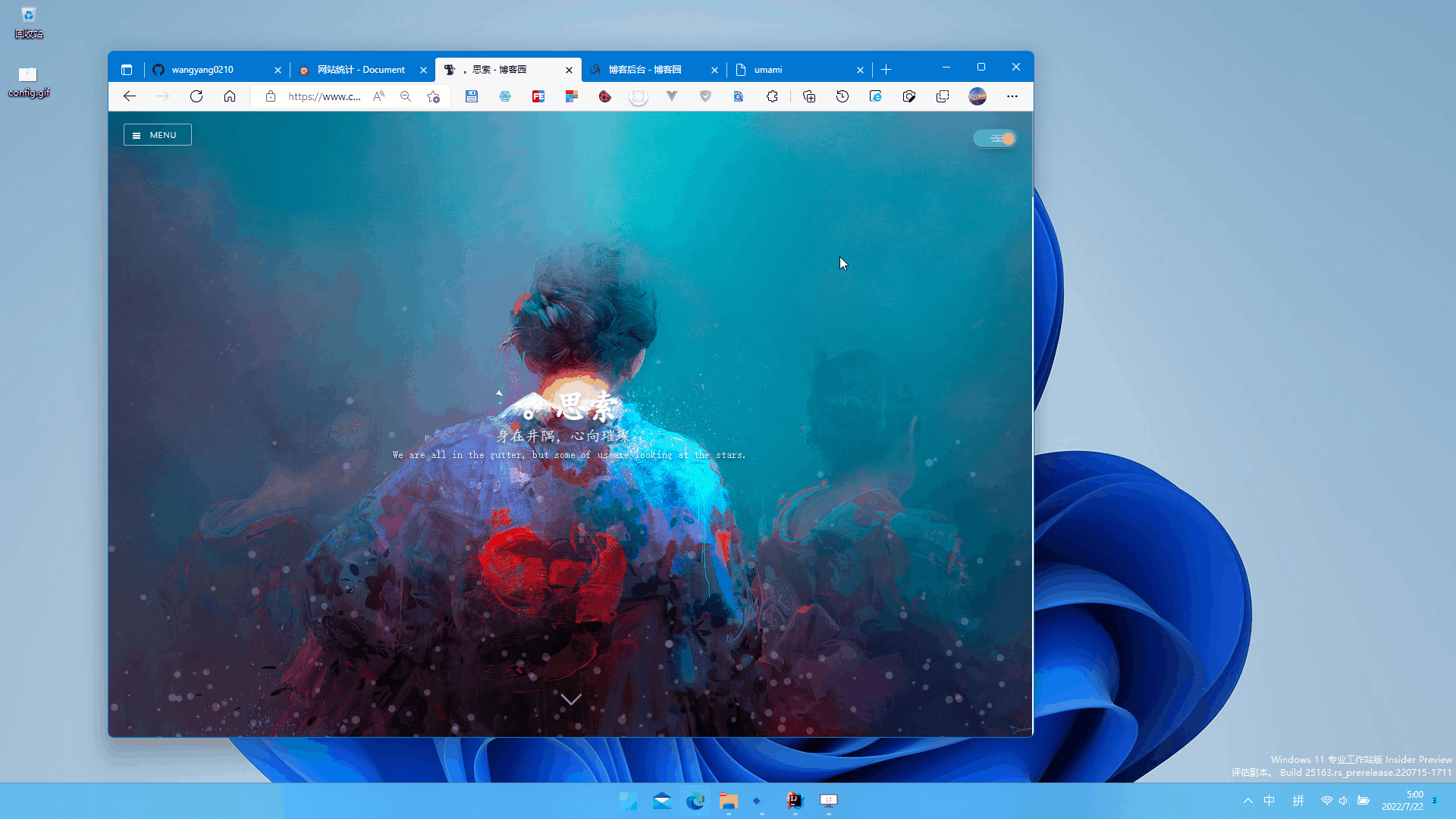1456x819 pixels.
Task: Open the Recycle Bin desktop icon
Action: 29,23
